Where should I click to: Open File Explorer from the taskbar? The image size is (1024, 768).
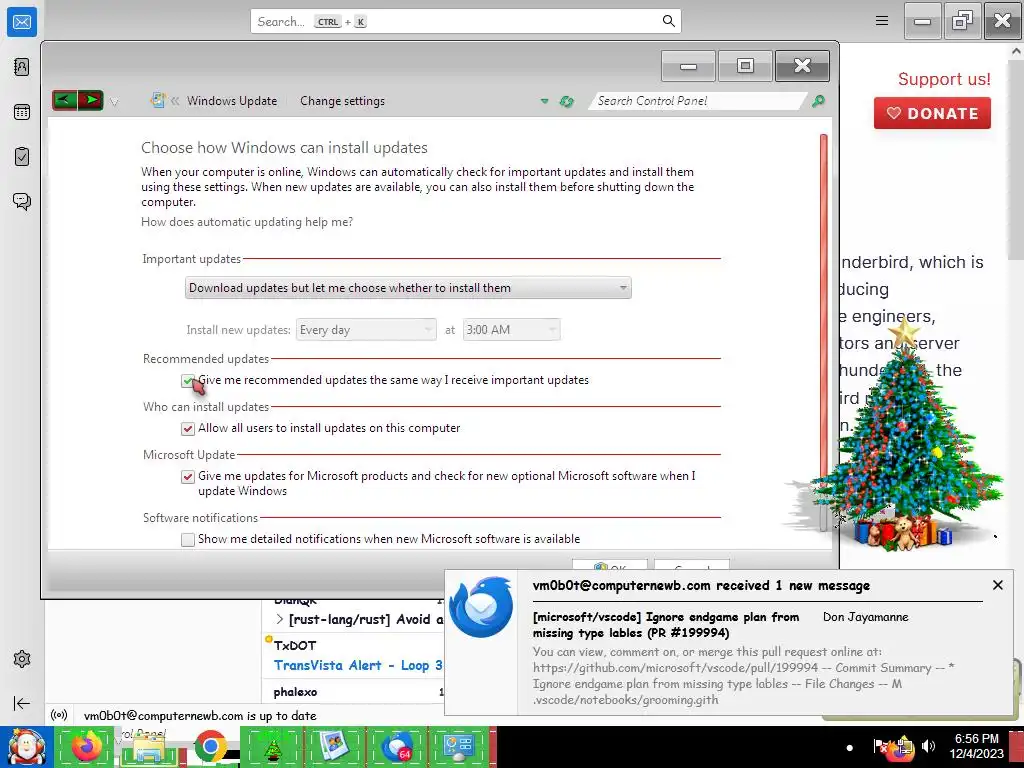click(x=148, y=748)
